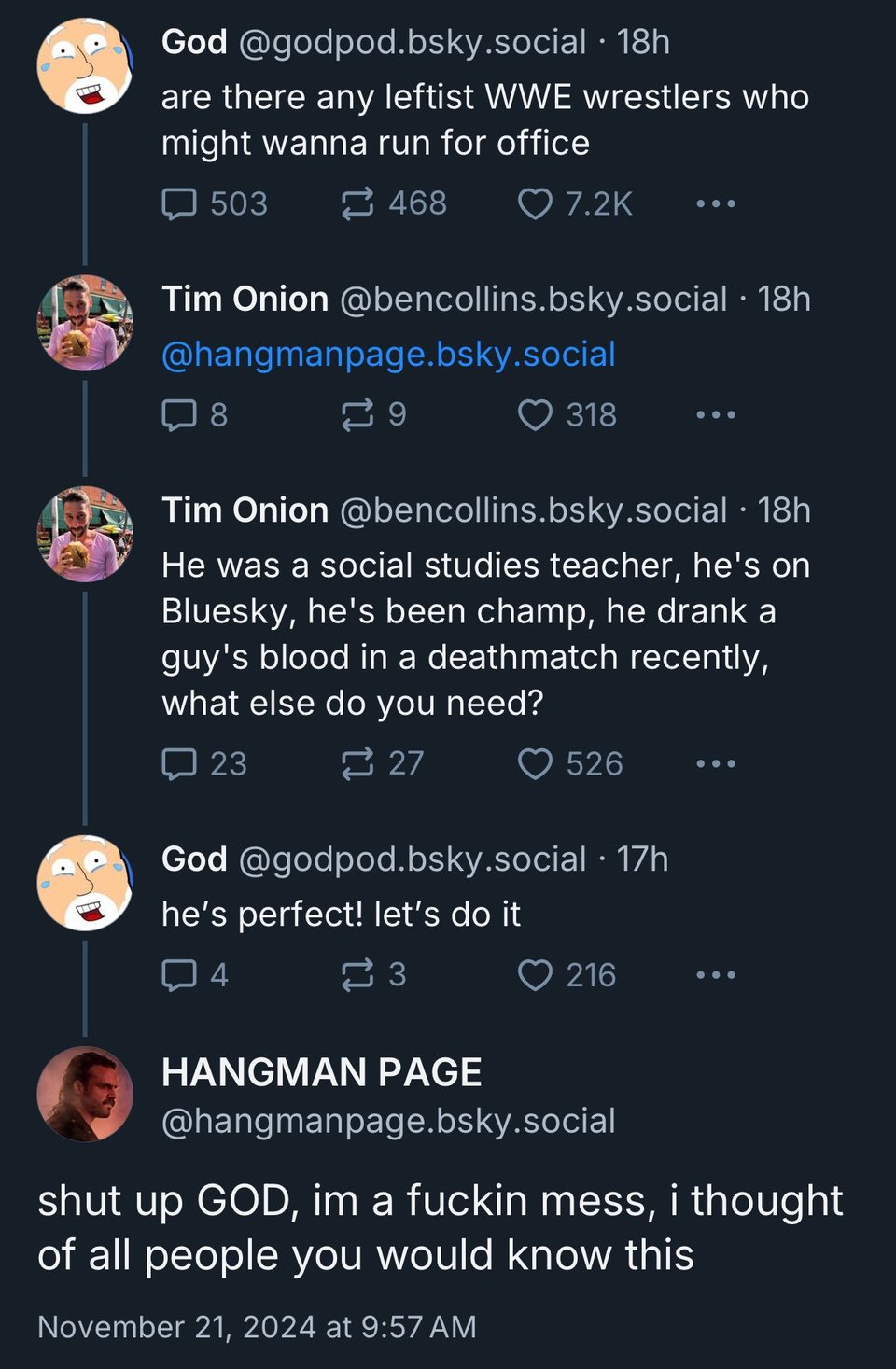Reply to the social studies teacher post

[x=179, y=764]
